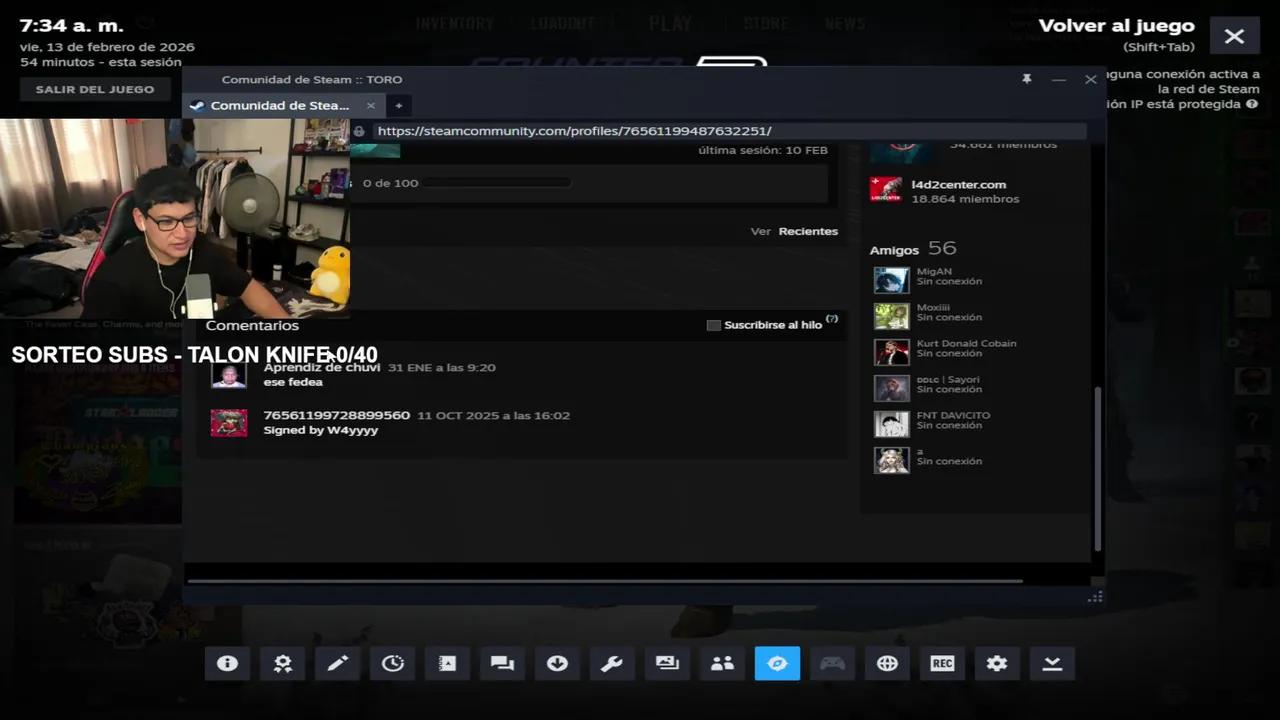Click FNT DAVICITO's avatar thumbnail
The image size is (1280, 720).
(891, 423)
